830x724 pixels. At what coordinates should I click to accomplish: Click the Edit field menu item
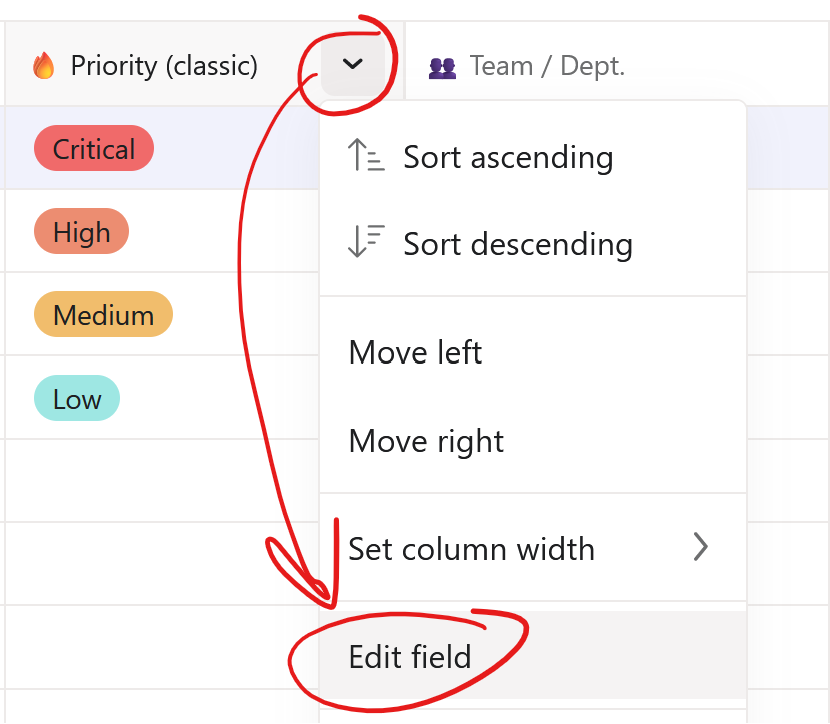410,657
